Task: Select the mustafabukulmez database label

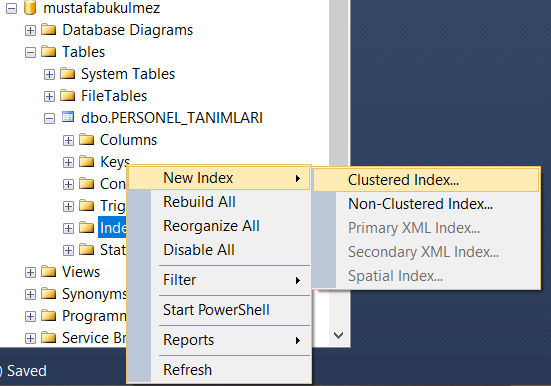Action: (x=102, y=8)
